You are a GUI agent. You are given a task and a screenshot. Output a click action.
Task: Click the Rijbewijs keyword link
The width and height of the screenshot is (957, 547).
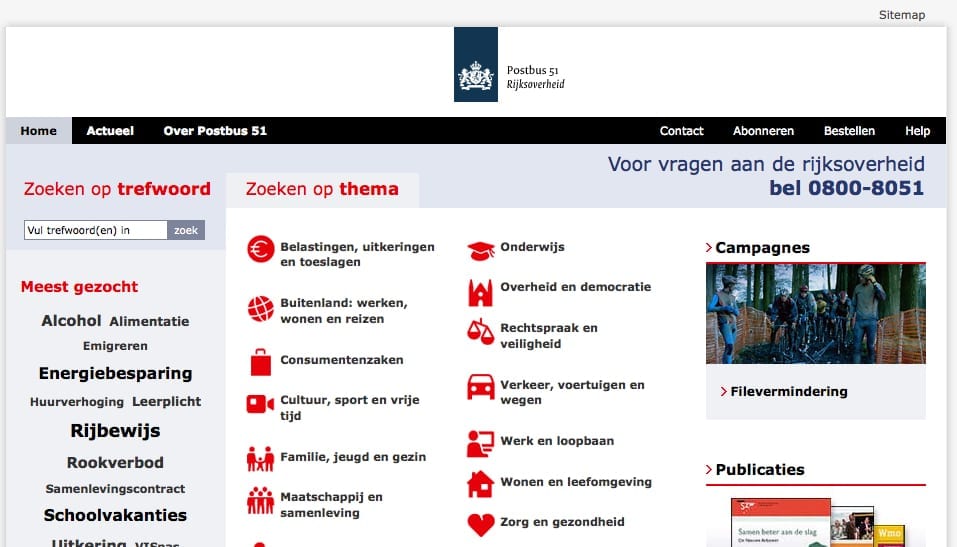click(115, 430)
